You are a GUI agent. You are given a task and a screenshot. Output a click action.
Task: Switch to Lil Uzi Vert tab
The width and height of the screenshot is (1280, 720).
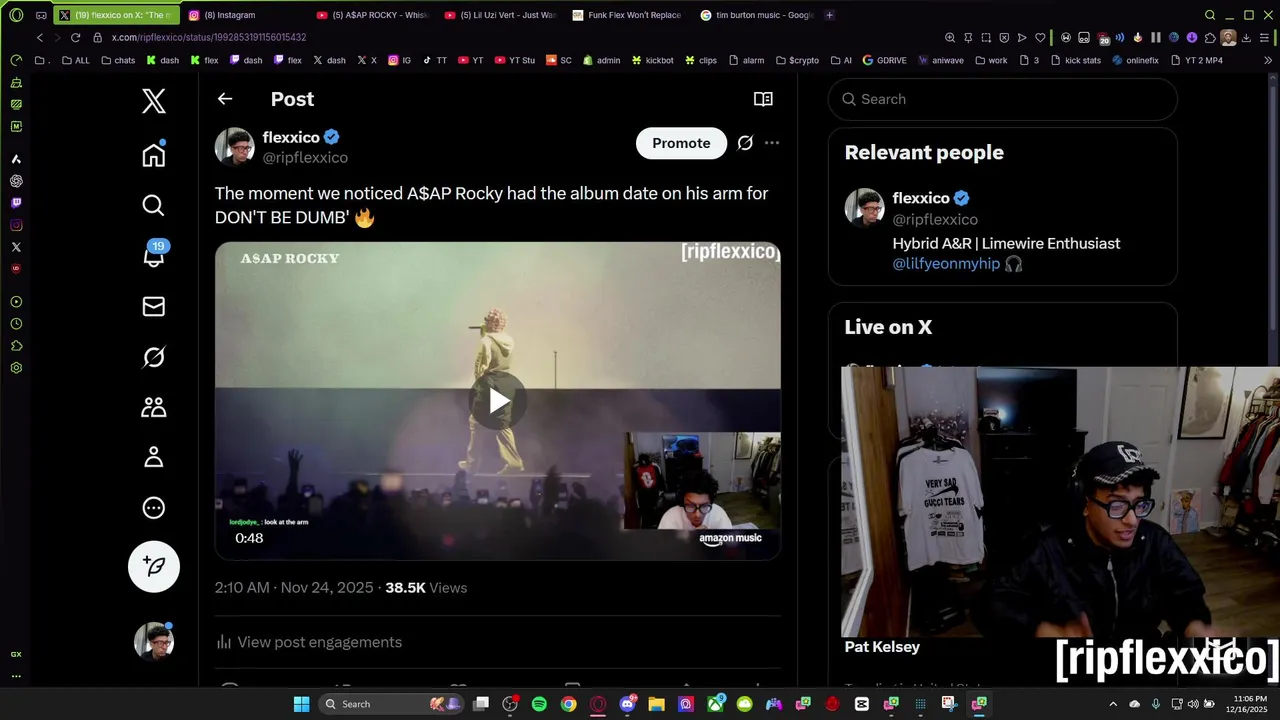501,15
